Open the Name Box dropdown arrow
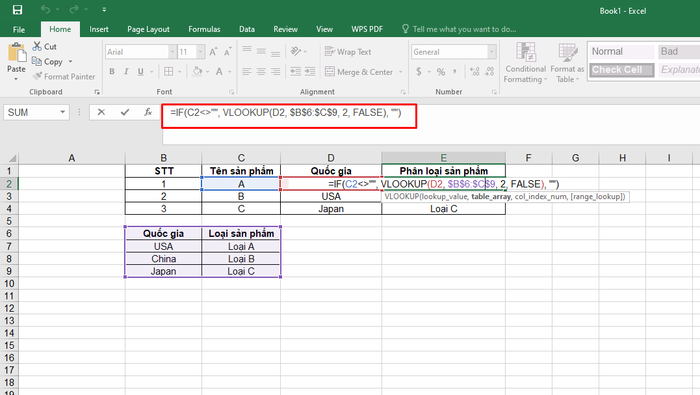The height and width of the screenshot is (395, 700). pos(63,112)
